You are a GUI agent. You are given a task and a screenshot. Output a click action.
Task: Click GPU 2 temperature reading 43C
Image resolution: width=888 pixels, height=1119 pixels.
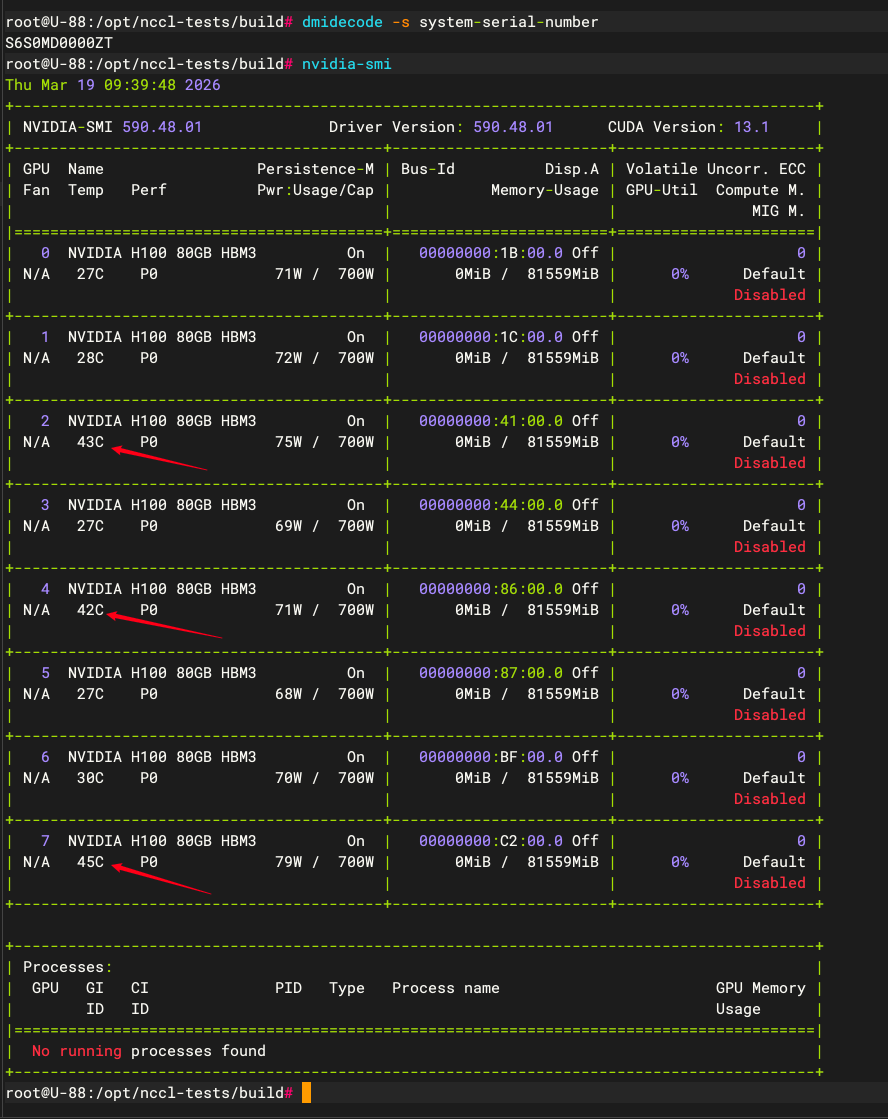(x=90, y=442)
